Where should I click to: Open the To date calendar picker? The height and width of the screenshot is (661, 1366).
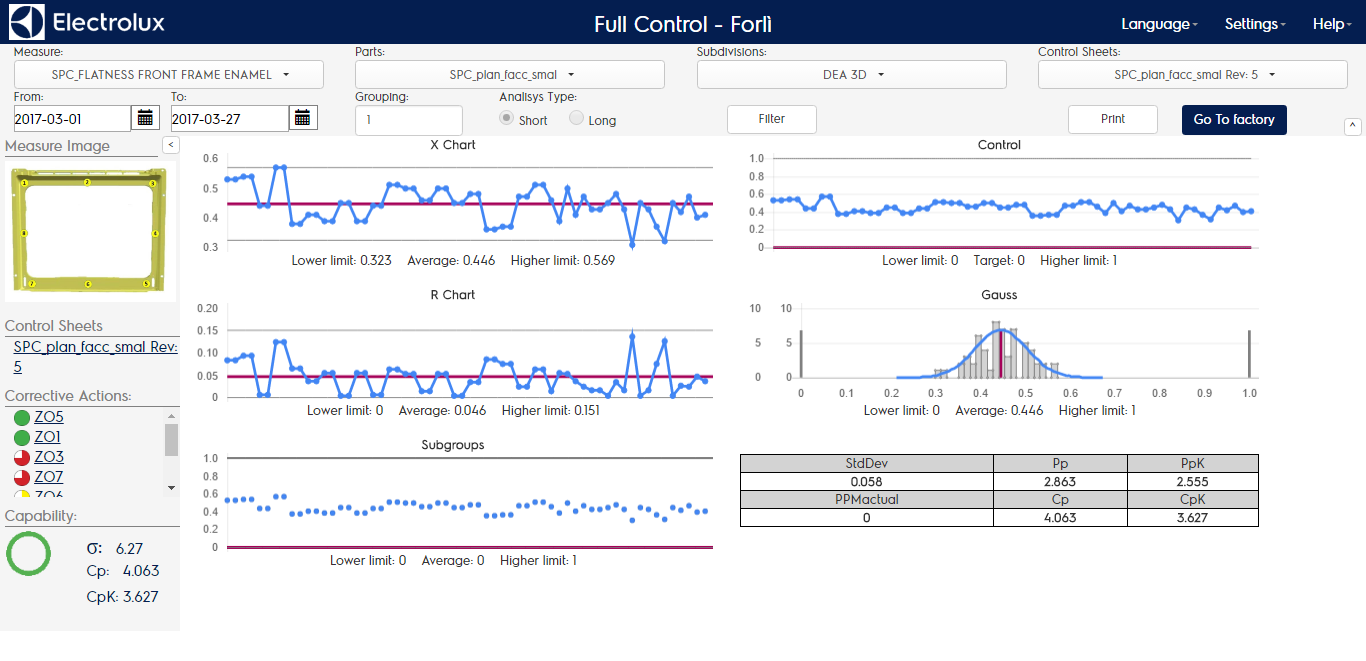303,118
